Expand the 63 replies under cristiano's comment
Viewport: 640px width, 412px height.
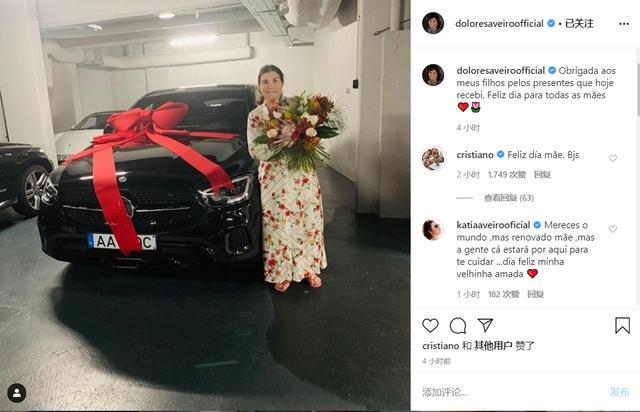(509, 198)
